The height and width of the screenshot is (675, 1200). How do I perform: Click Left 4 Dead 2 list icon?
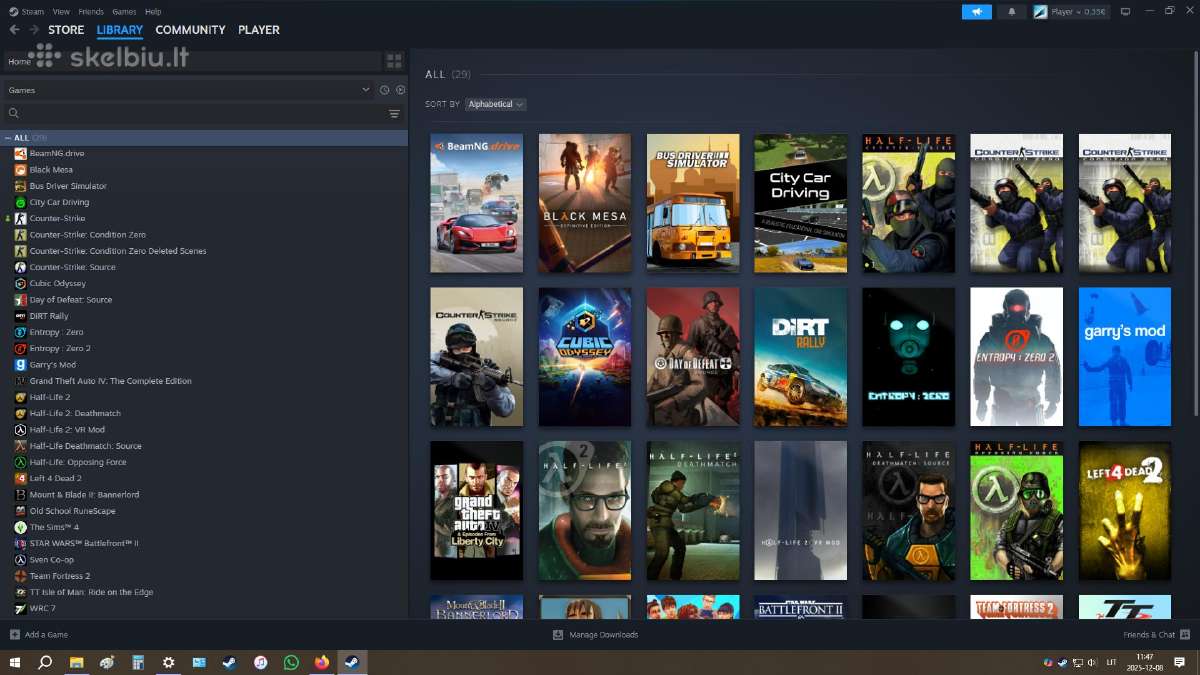coord(20,478)
